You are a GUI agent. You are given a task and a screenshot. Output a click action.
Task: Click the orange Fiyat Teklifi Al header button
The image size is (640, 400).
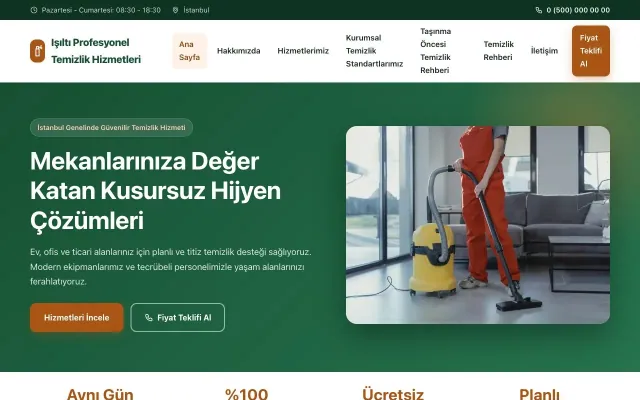[591, 51]
